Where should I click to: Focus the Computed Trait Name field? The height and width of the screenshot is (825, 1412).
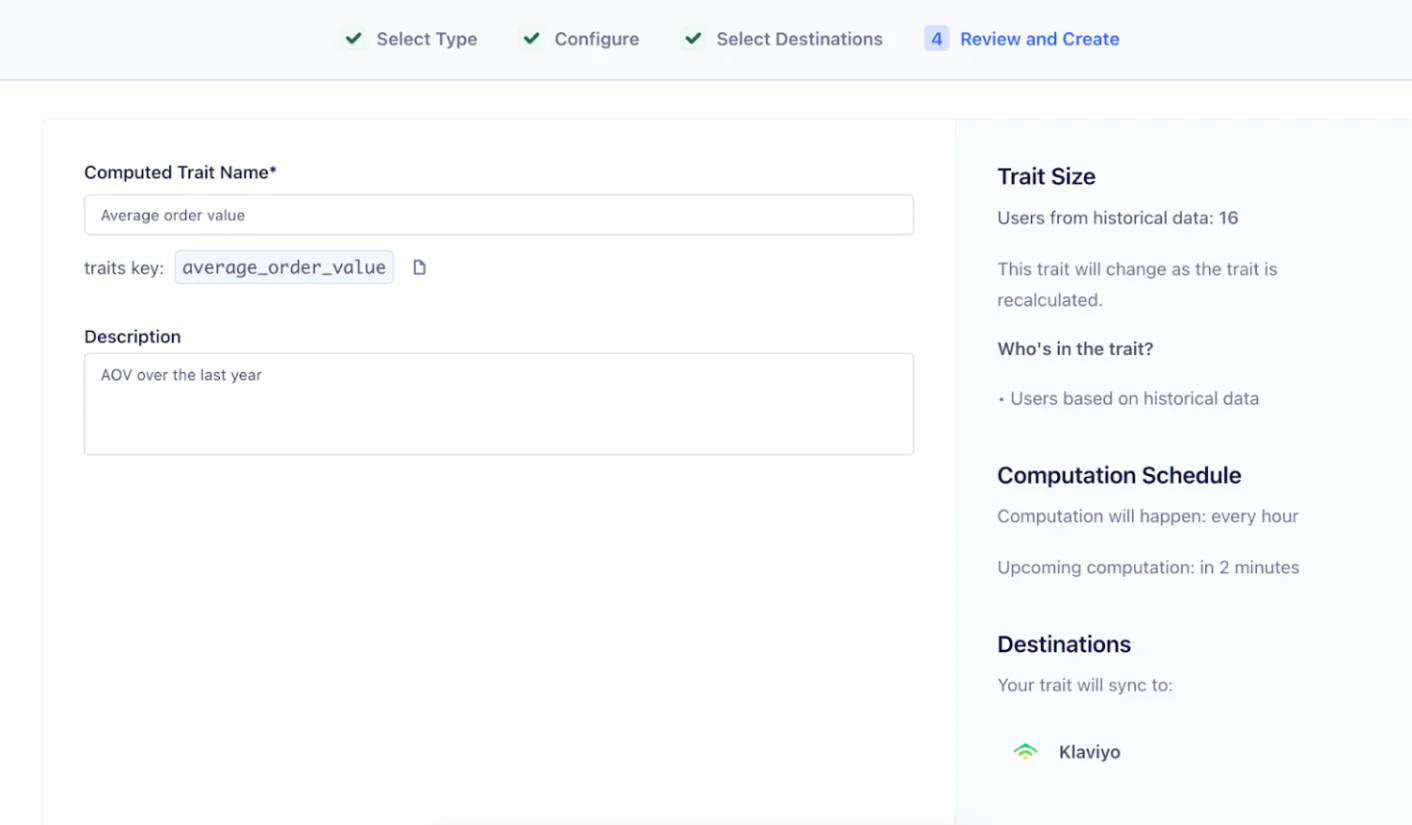tap(498, 215)
